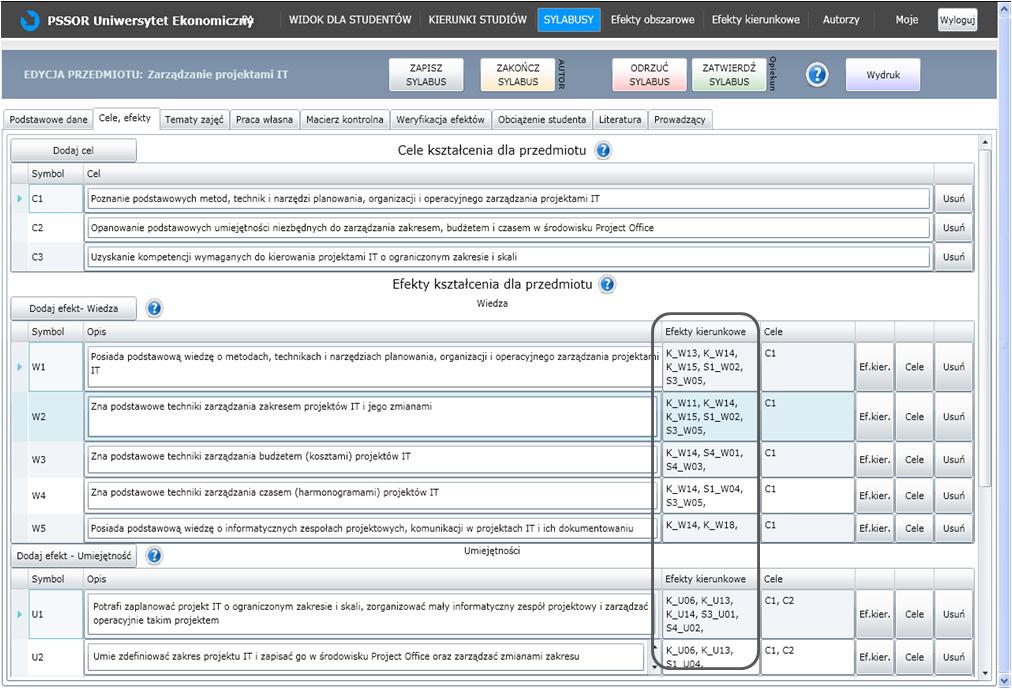Open help for Efekty kształcenia dla przedmiotu
This screenshot has height=689, width=1012.
(607, 284)
